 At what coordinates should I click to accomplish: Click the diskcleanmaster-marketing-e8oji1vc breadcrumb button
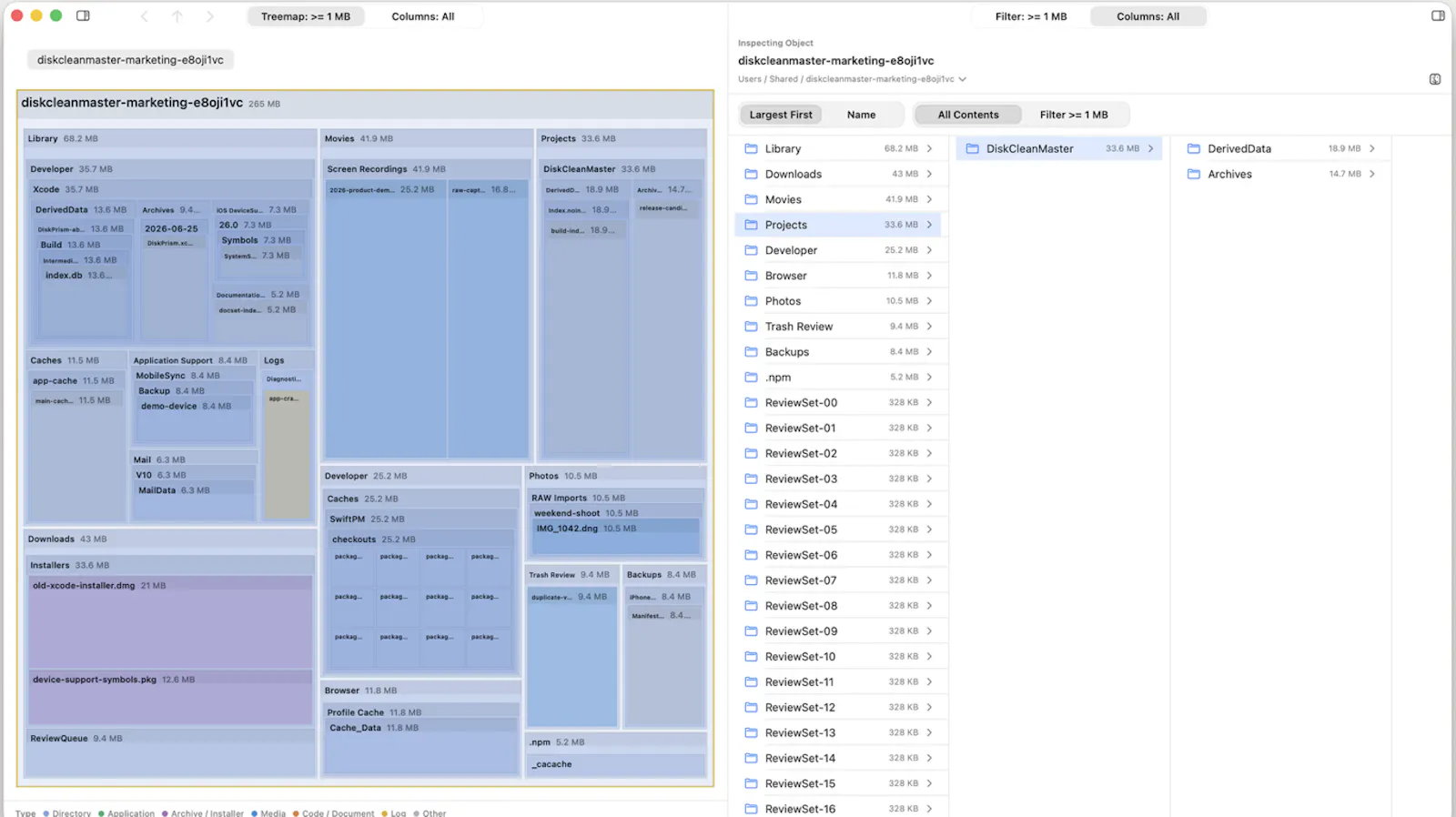click(130, 60)
